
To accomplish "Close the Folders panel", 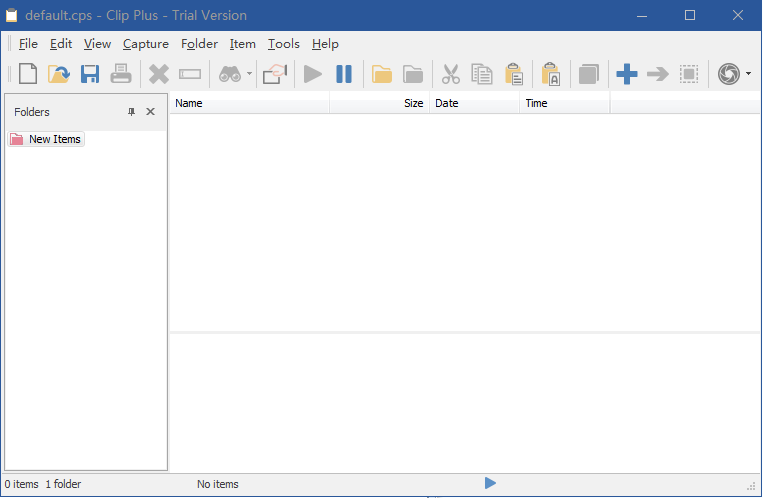I will (x=150, y=112).
